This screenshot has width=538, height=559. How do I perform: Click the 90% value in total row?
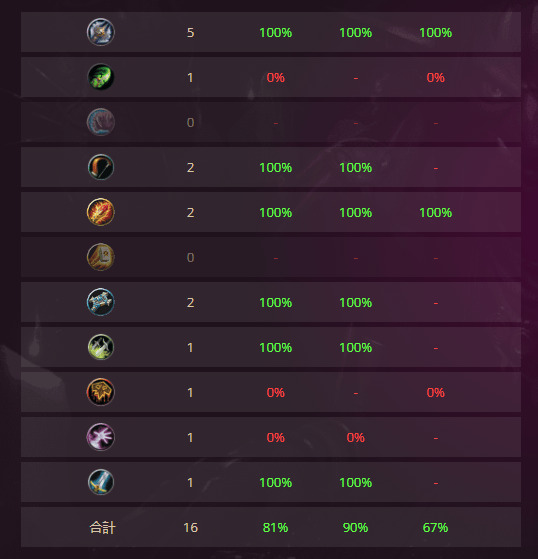(x=355, y=528)
